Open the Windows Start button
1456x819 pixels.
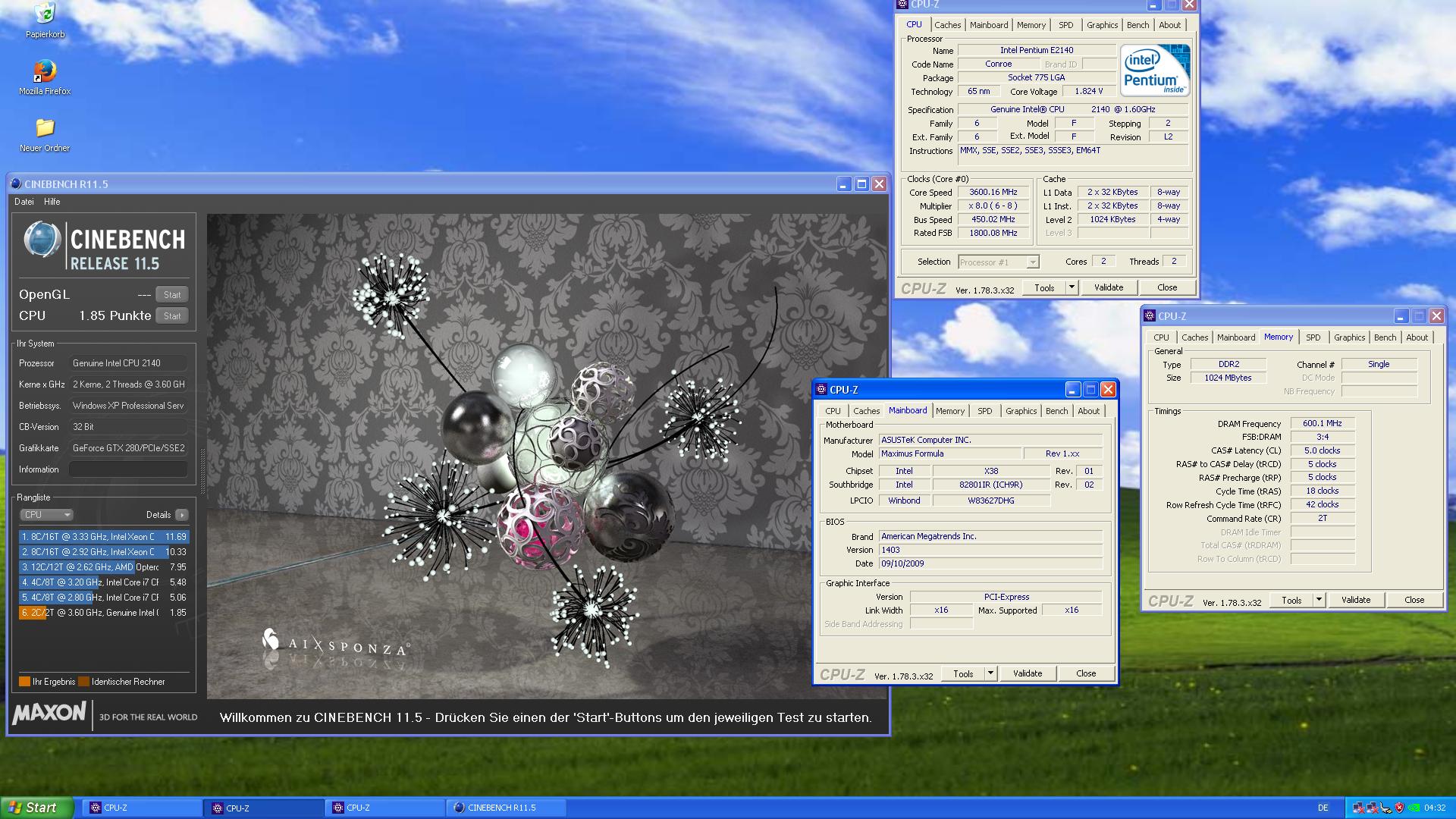click(37, 808)
